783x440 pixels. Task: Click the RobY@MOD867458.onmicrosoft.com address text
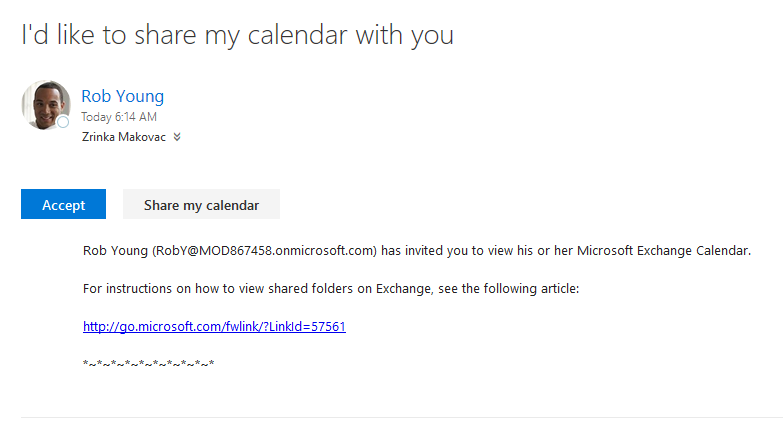pyautogui.click(x=265, y=251)
